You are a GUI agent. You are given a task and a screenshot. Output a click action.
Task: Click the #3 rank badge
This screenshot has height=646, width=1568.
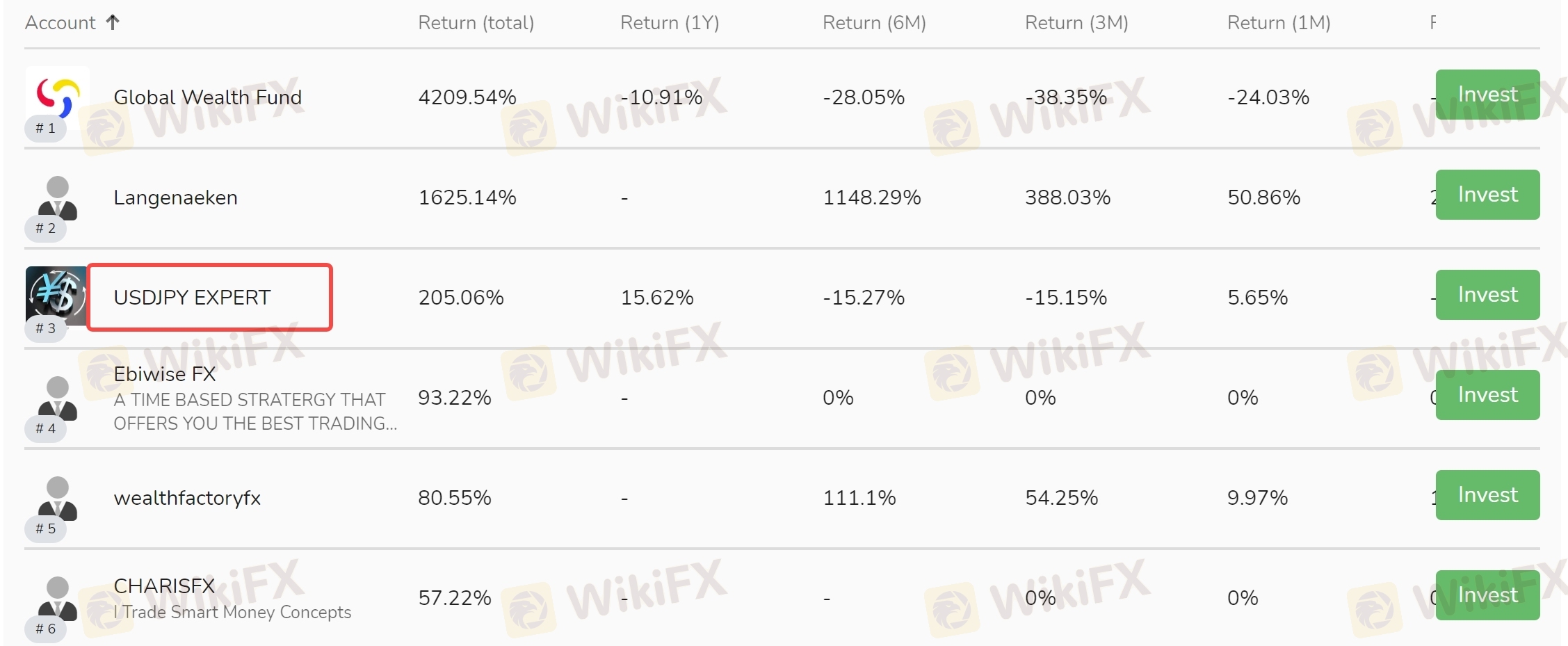coord(45,328)
